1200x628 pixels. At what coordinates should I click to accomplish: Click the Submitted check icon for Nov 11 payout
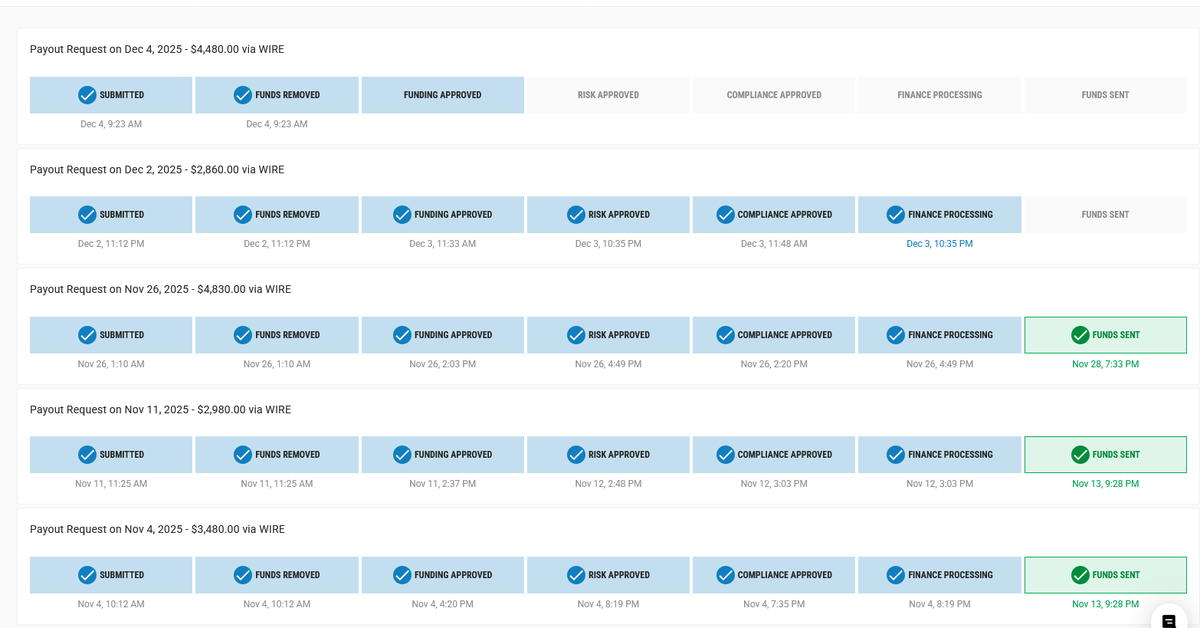click(87, 455)
